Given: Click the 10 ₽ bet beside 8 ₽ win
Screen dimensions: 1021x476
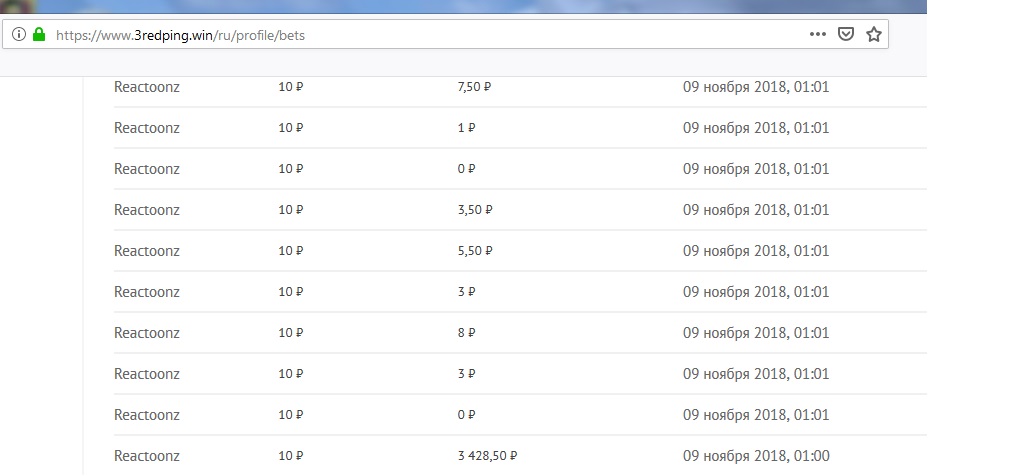Looking at the screenshot, I should pos(290,333).
